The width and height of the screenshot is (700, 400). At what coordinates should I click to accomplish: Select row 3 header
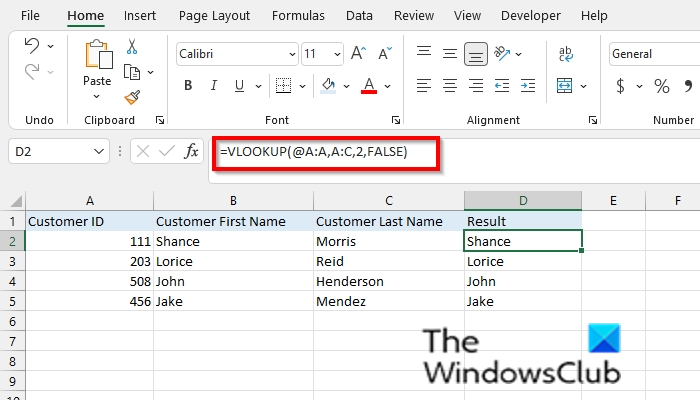click(12, 261)
